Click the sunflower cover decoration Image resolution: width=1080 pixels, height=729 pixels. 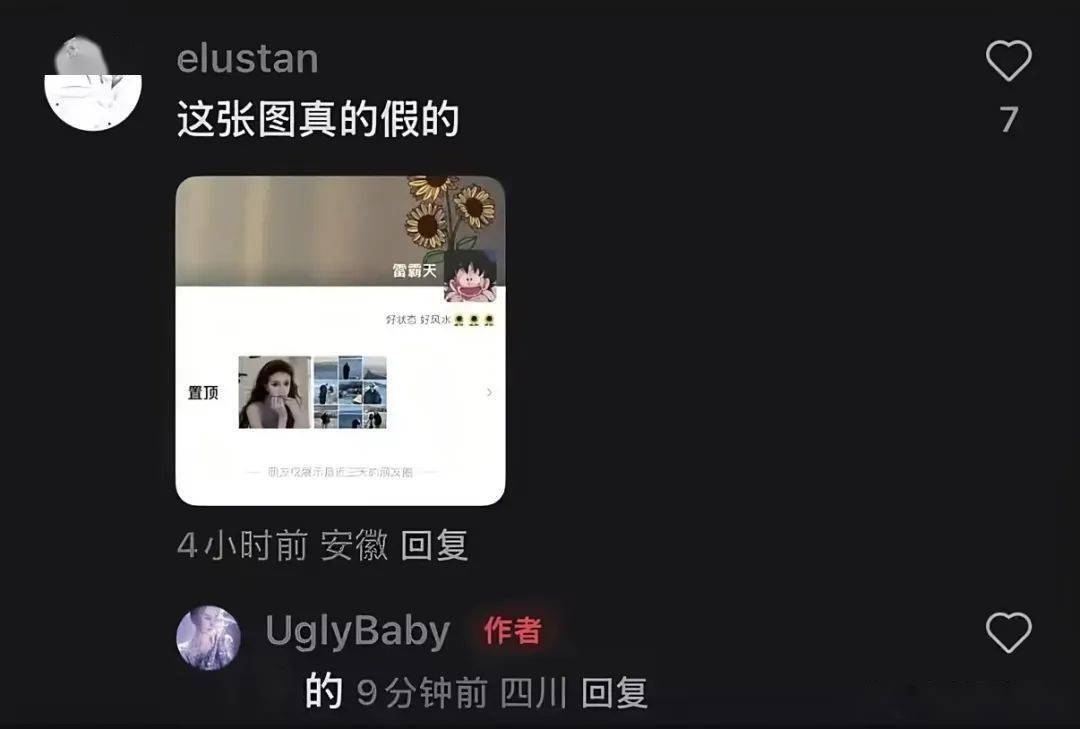[449, 212]
